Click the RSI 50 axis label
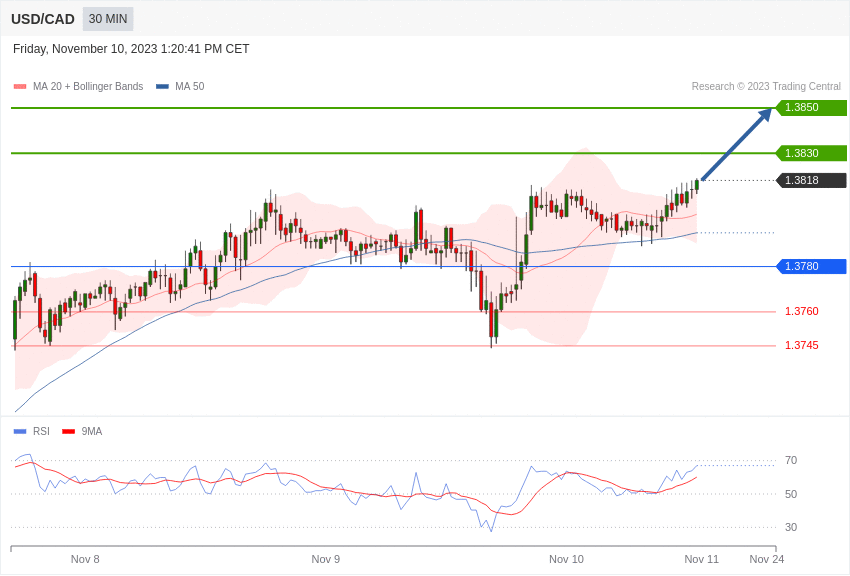This screenshot has height=576, width=850. pyautogui.click(x=791, y=494)
